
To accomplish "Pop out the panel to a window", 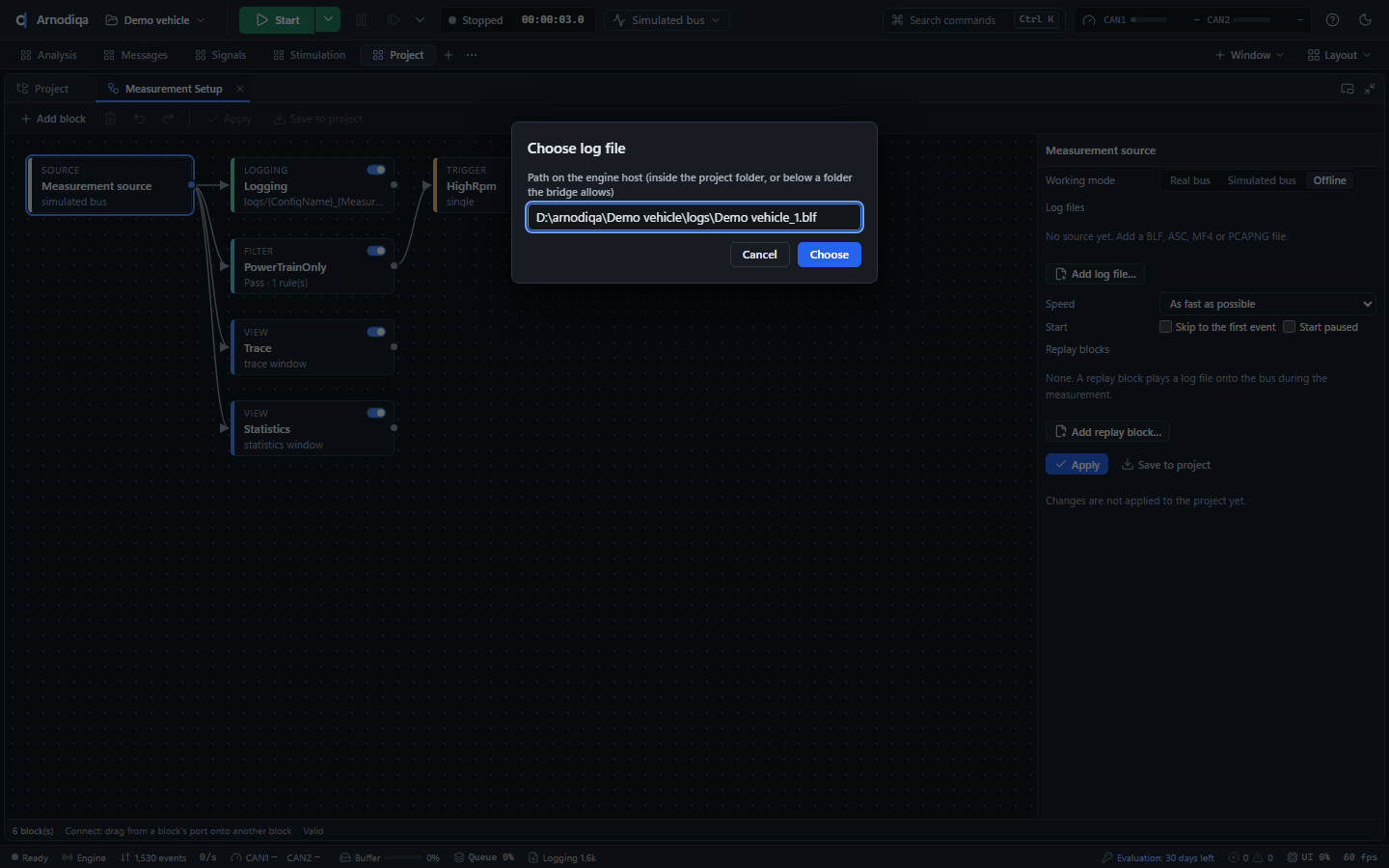I will pos(1348,89).
